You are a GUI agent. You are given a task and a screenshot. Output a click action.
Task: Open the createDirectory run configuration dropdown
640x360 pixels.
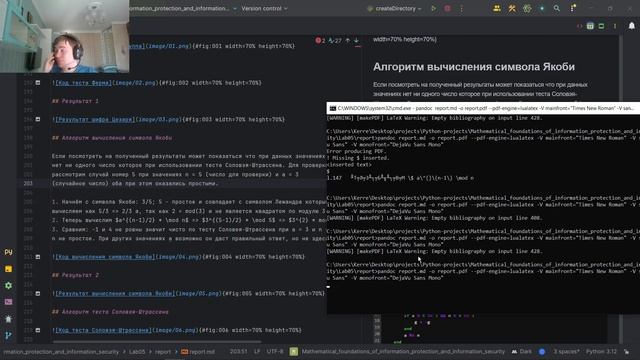point(394,8)
